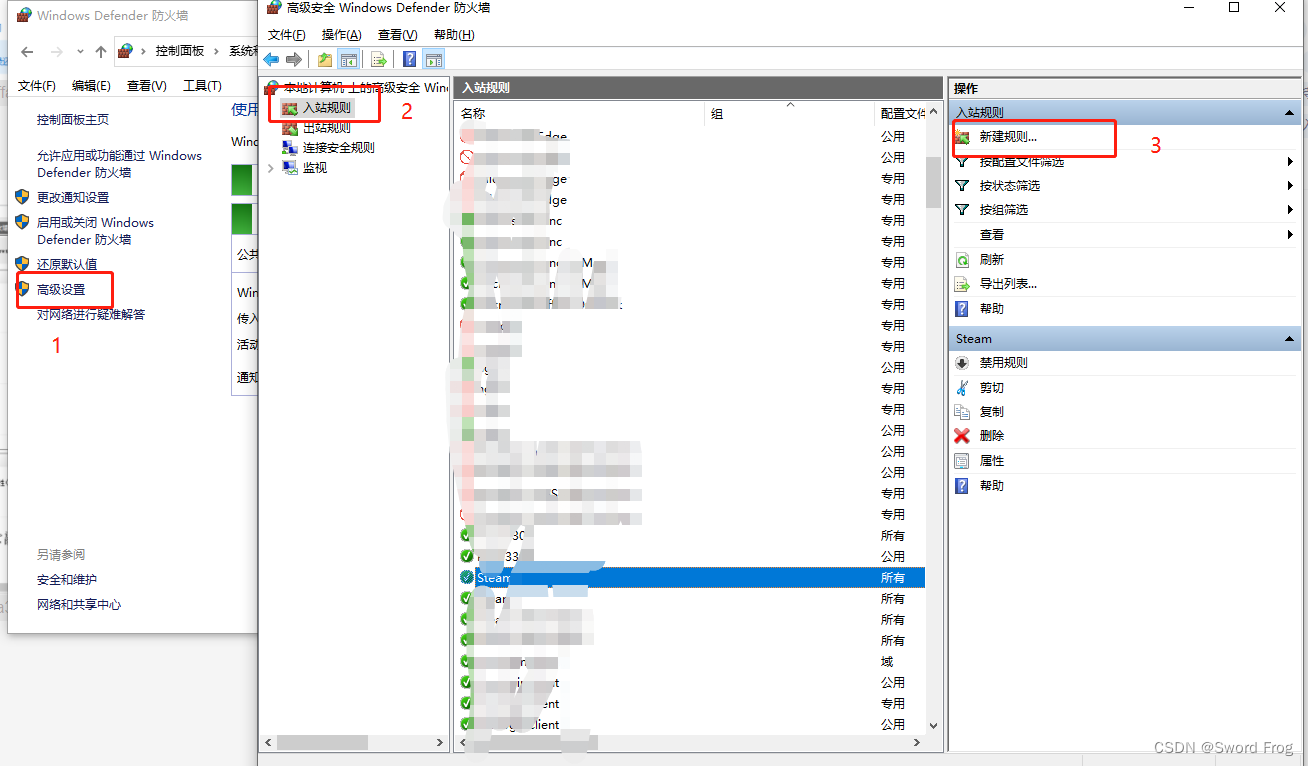Click the Back arrow in control panel window
The width and height of the screenshot is (1308, 766).
coord(27,51)
